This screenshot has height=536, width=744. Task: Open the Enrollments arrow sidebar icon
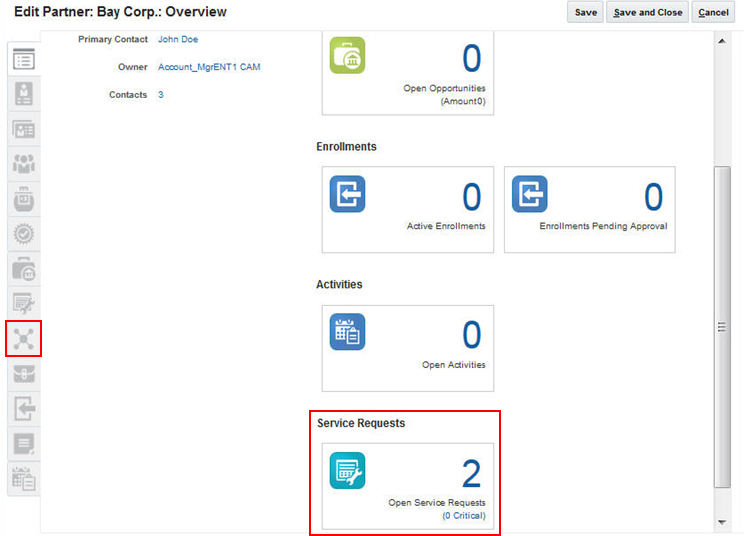[x=24, y=408]
